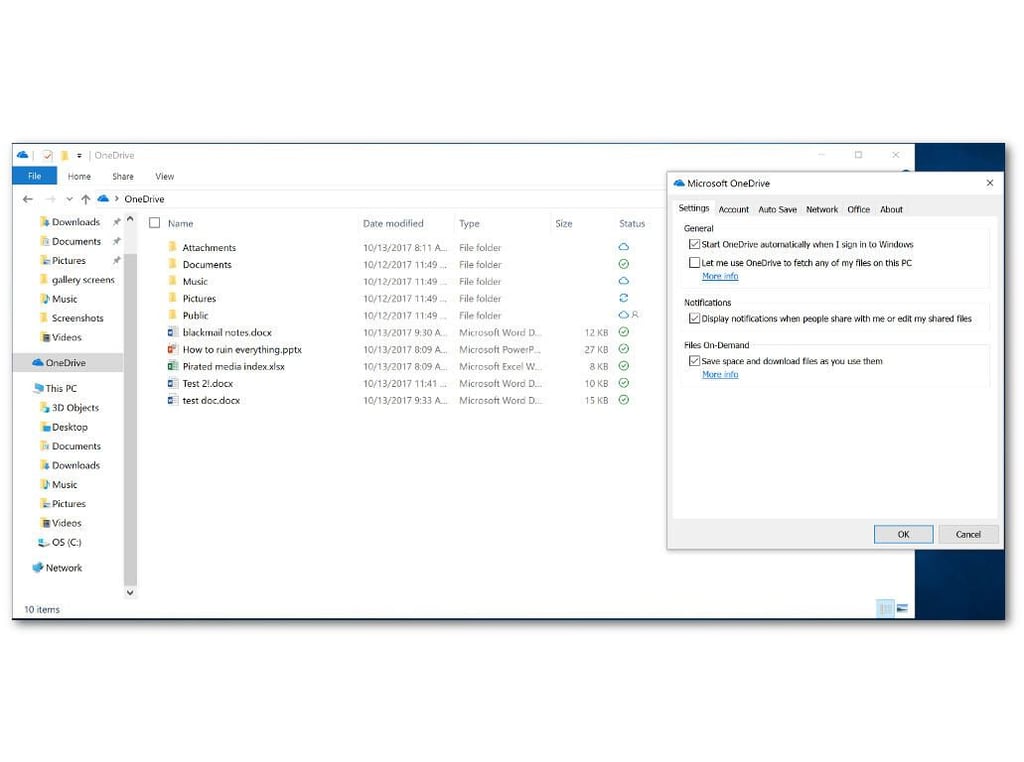This screenshot has width=1024, height=762.
Task: Sort by Date modified column header
Action: tap(393, 223)
